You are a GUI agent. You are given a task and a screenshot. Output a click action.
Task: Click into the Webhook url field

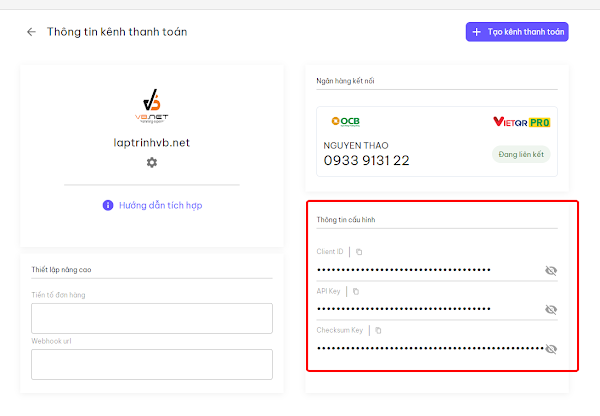[x=151, y=364]
